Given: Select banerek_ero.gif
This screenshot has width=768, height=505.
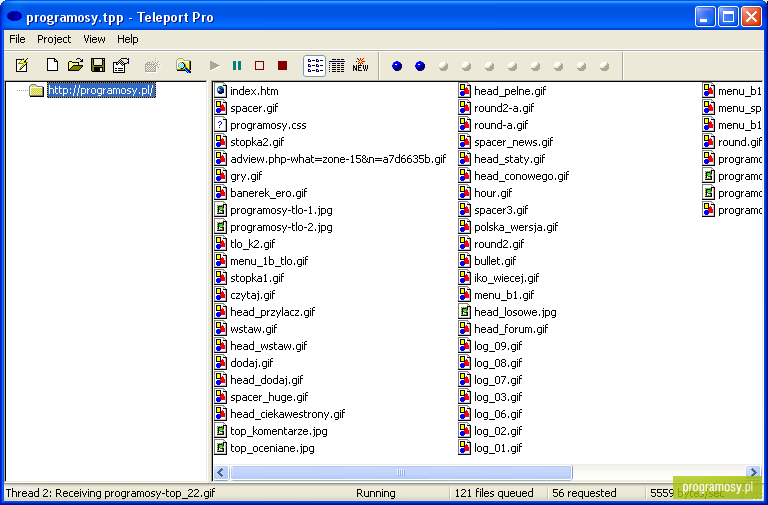Looking at the screenshot, I should click(269, 193).
